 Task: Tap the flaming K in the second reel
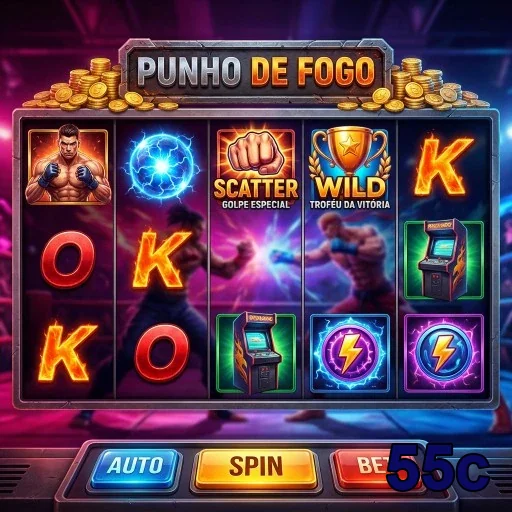pyautogui.click(x=161, y=259)
